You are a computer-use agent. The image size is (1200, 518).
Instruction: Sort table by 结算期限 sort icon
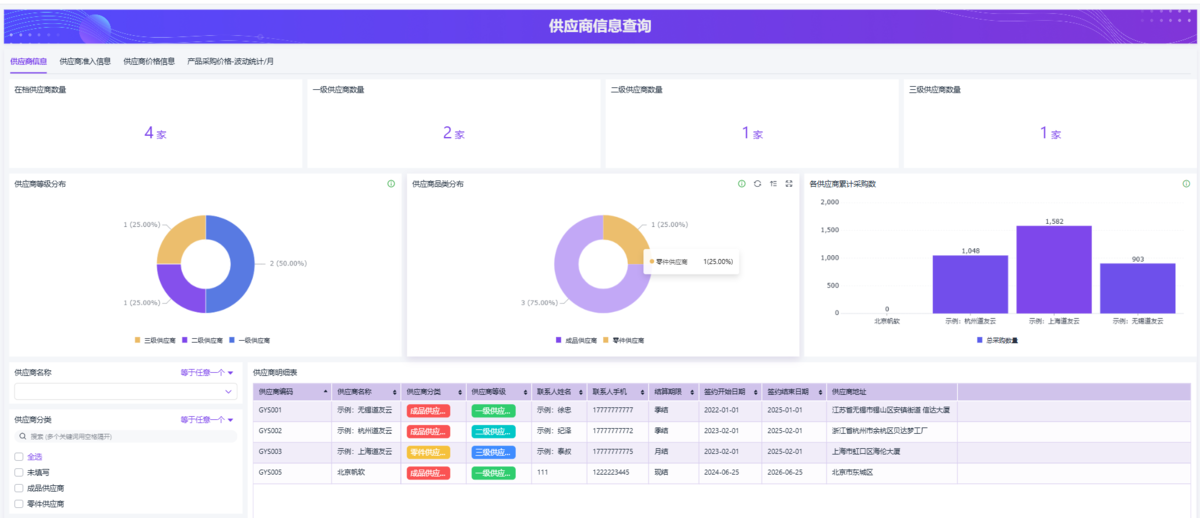[693, 393]
